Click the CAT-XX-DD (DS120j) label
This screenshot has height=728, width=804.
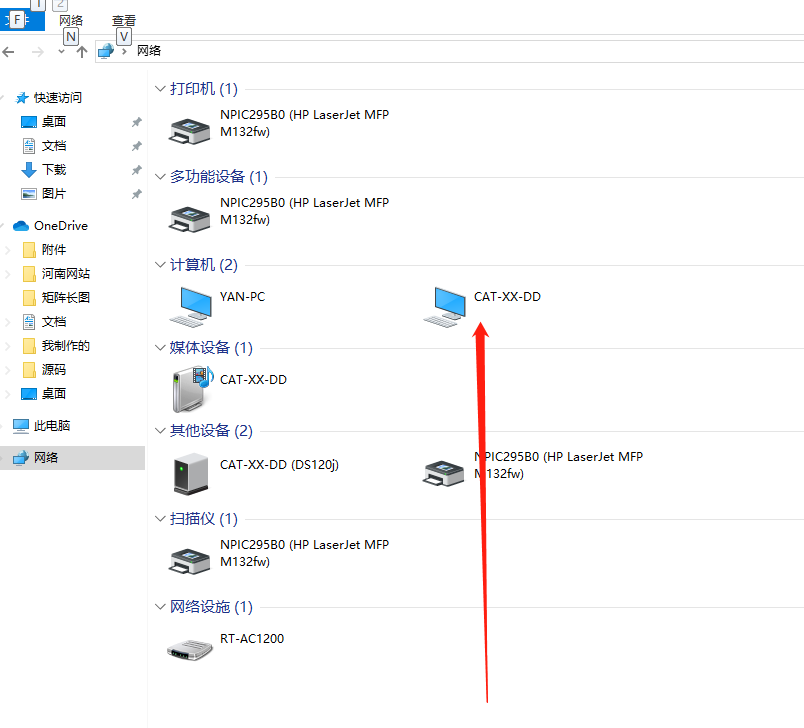tap(279, 465)
